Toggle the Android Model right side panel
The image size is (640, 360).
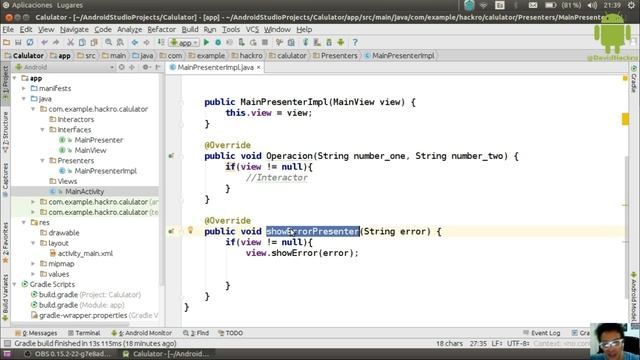click(634, 297)
